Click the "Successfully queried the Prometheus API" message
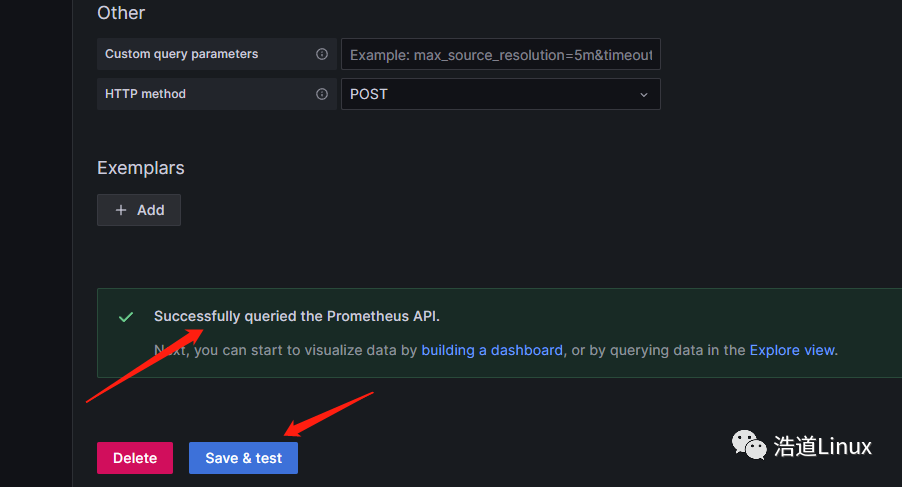 296,316
